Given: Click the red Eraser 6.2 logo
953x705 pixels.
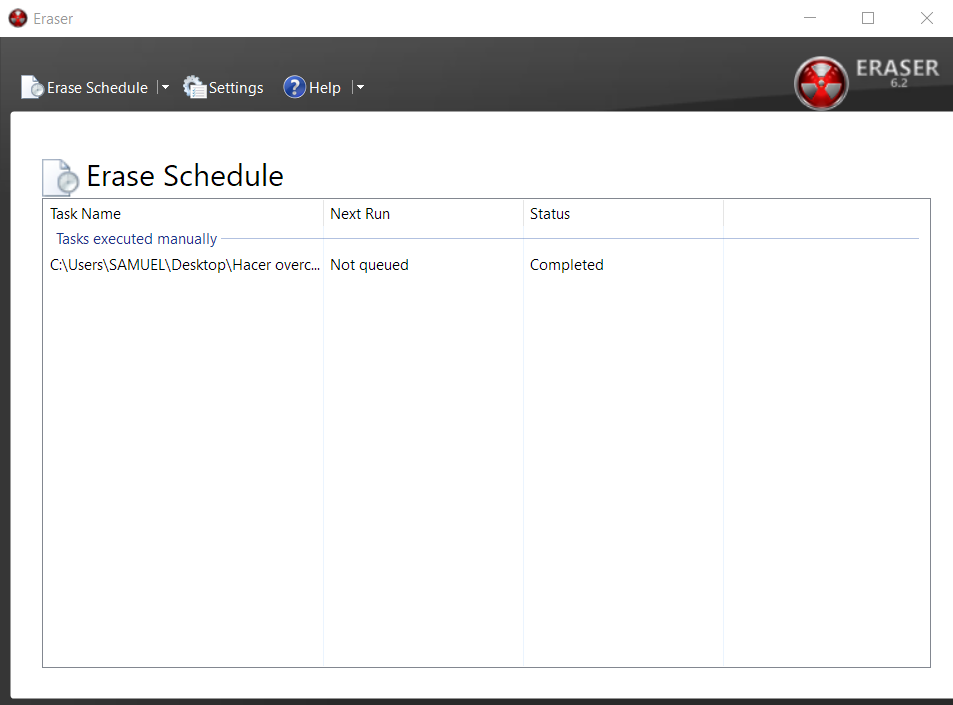Looking at the screenshot, I should pos(821,83).
